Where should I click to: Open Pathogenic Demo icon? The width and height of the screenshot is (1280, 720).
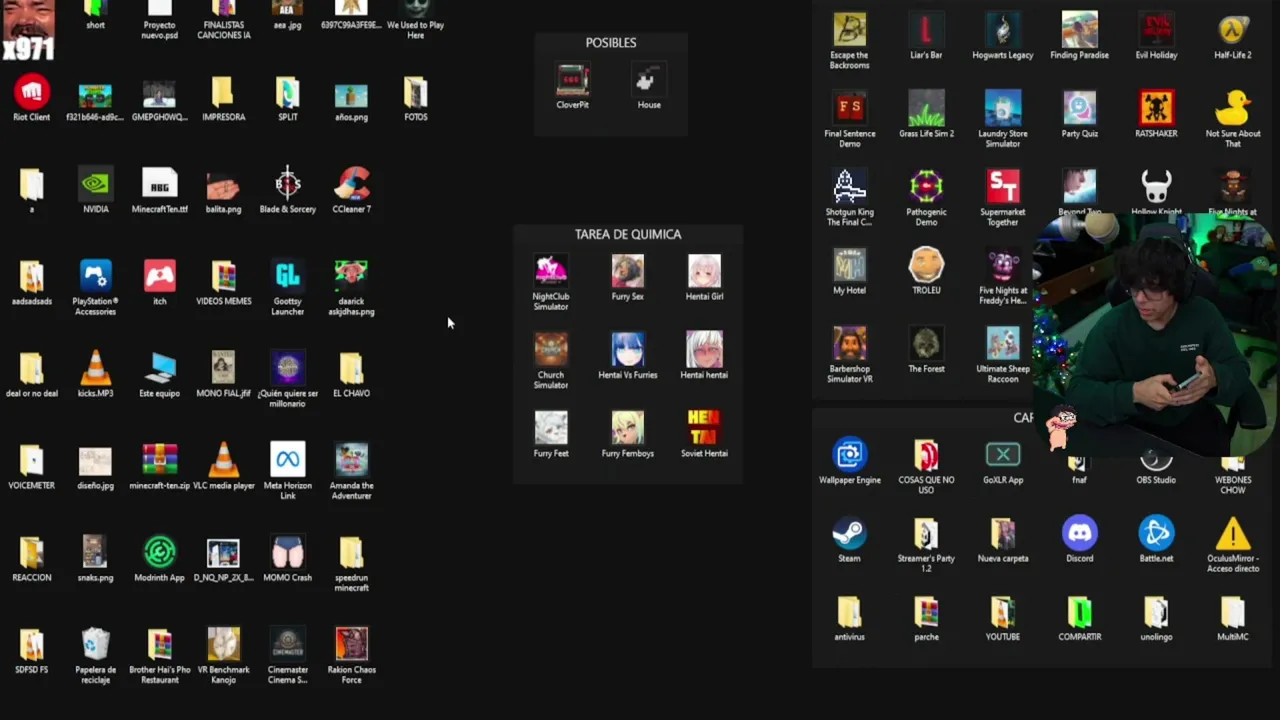(926, 187)
